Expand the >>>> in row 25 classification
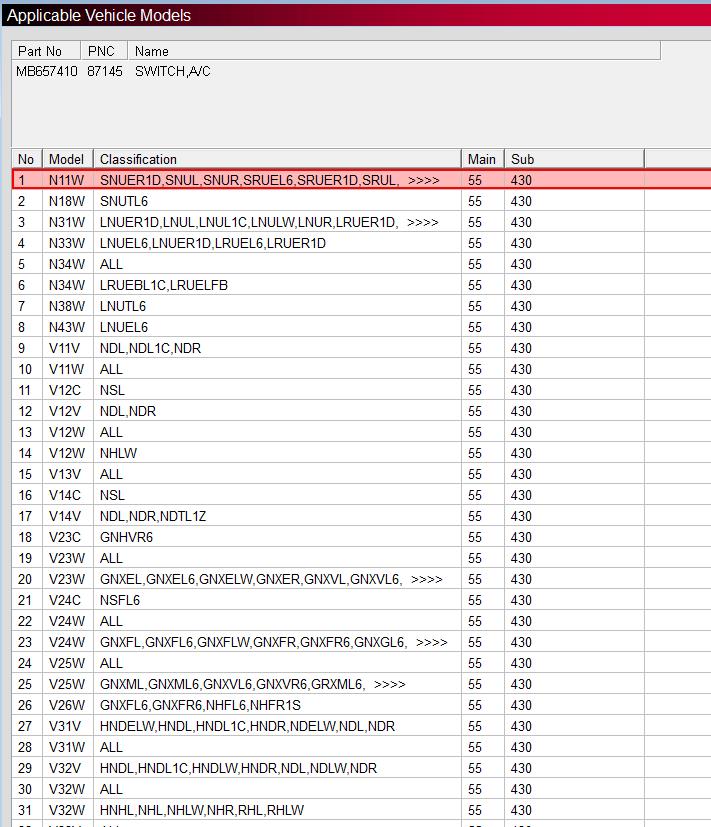This screenshot has width=711, height=827. pos(389,684)
